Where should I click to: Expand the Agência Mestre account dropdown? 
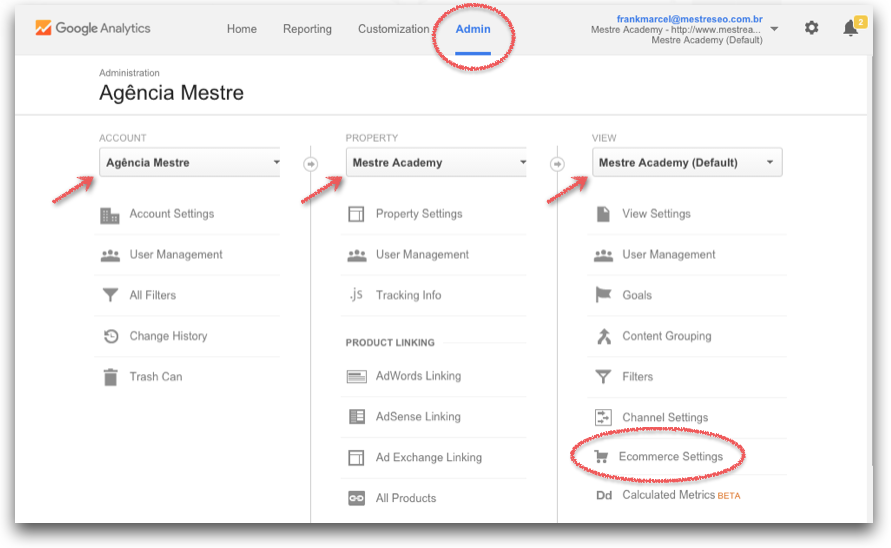(190, 162)
